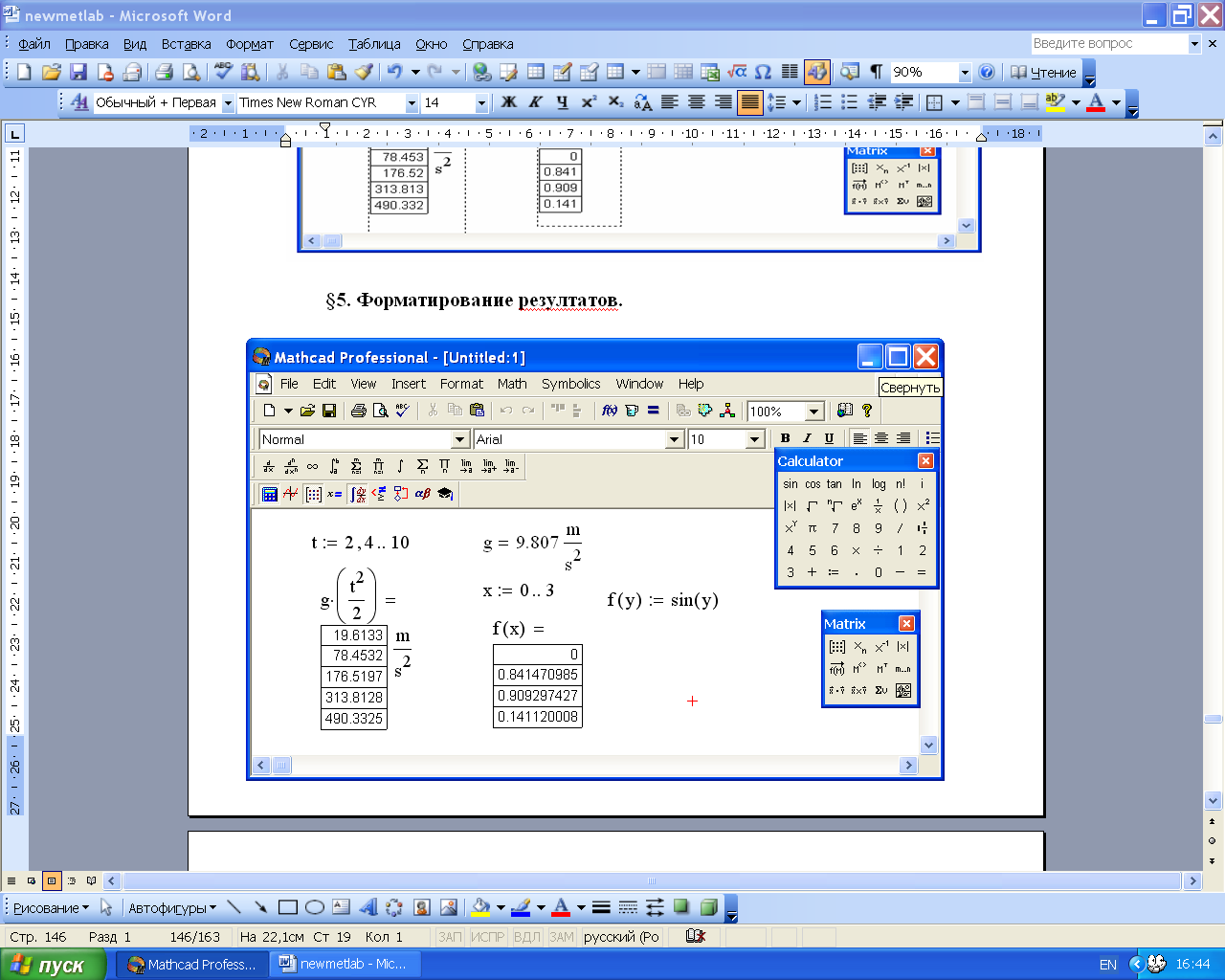1225x980 pixels.
Task: Apply superscript formatting x²
Action: (x=589, y=102)
